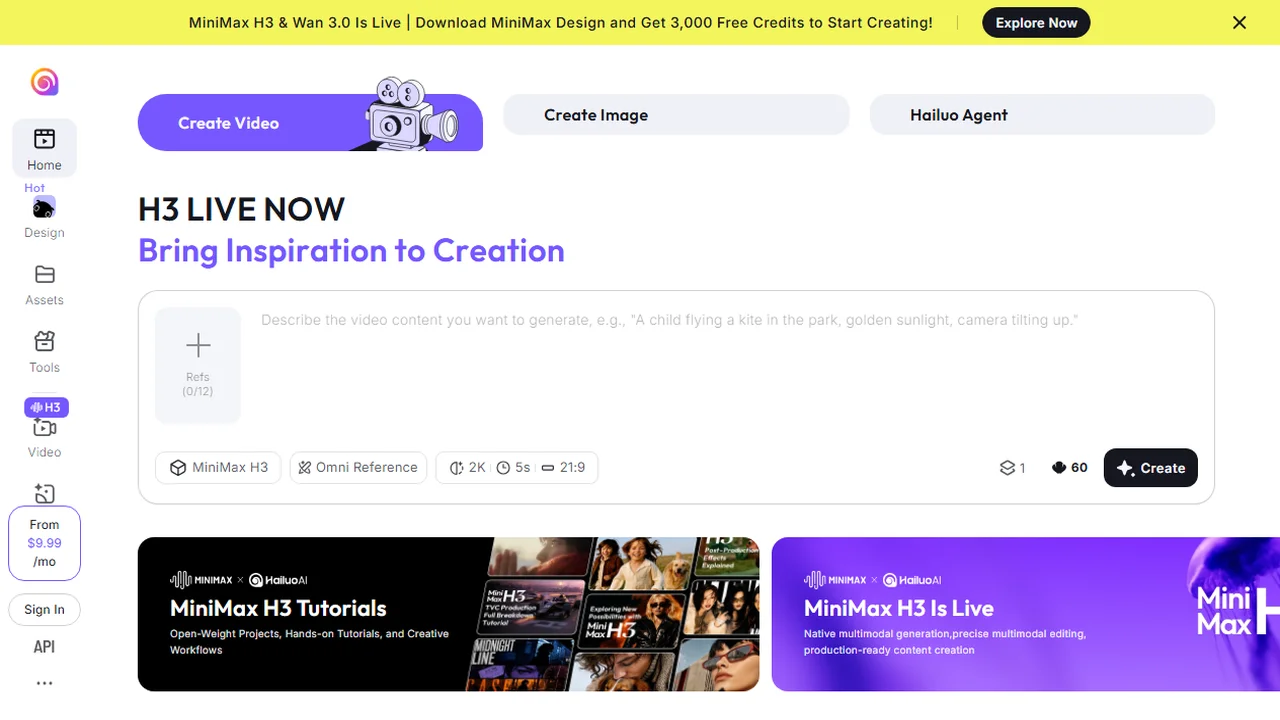
Task: Open the From $9.99/mo pricing offer
Action: pyautogui.click(x=44, y=543)
